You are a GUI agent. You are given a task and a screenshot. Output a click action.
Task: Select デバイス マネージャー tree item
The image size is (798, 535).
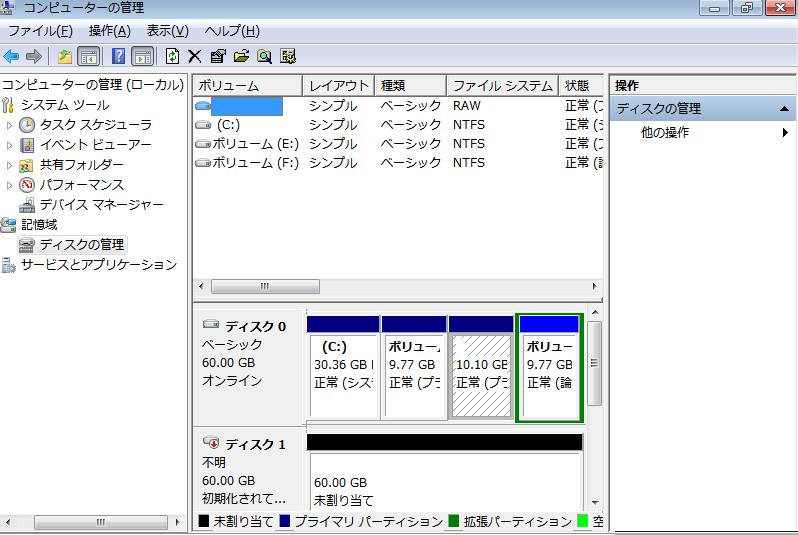102,205
